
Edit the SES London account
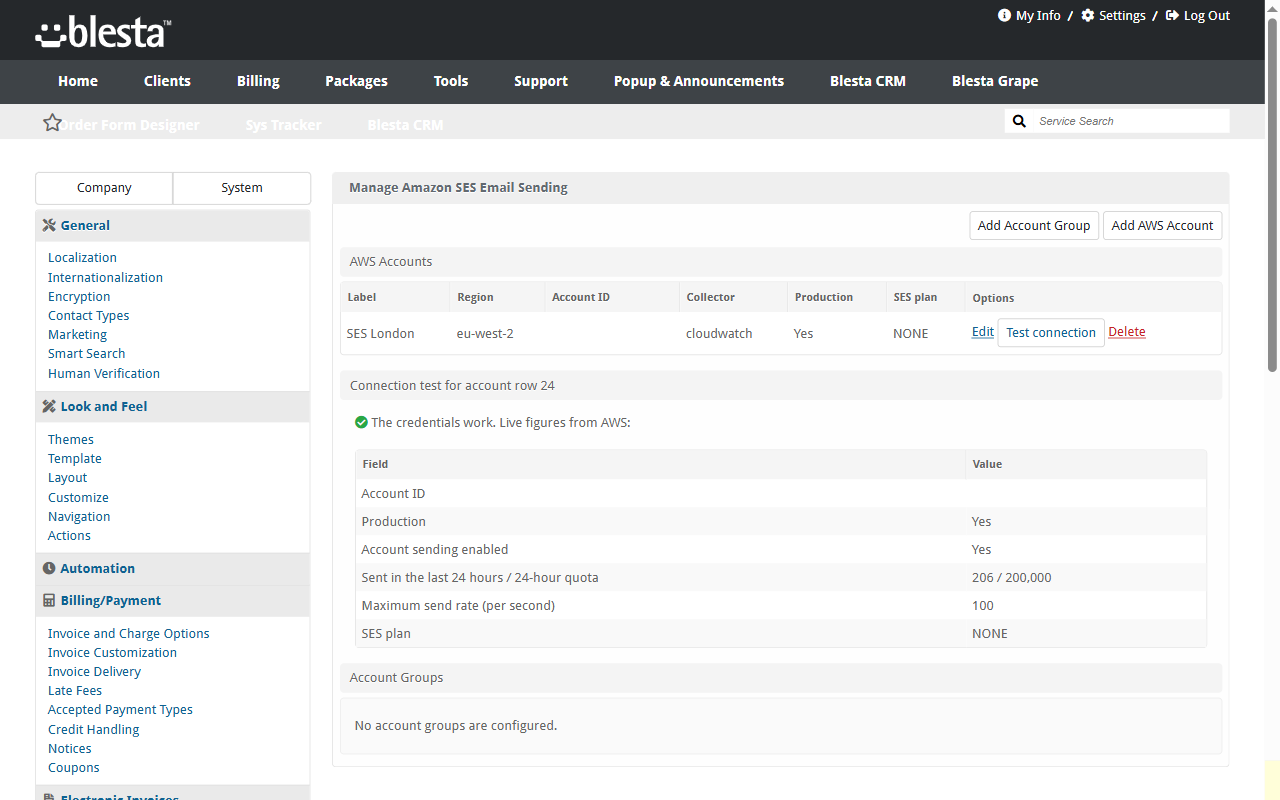(983, 332)
